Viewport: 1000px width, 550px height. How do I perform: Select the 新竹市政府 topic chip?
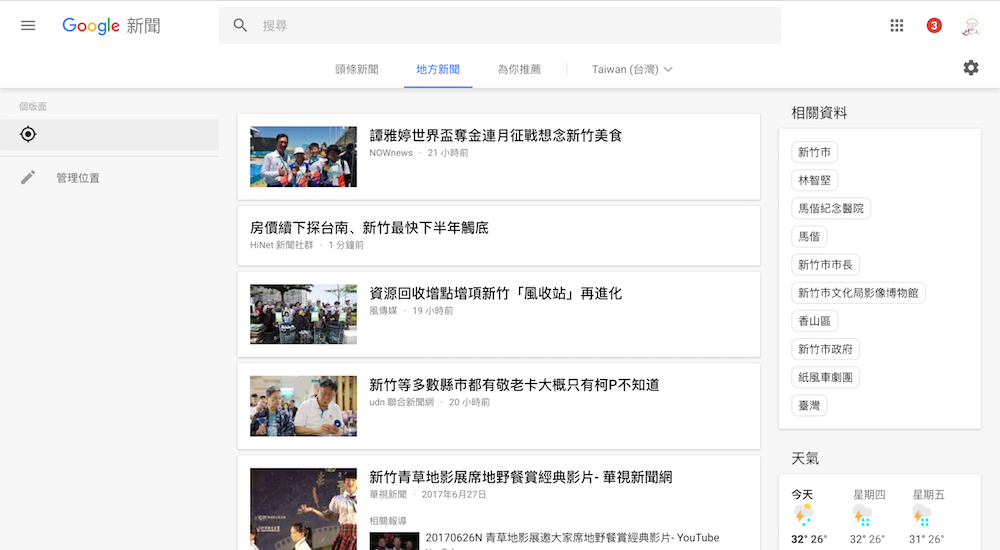(825, 349)
